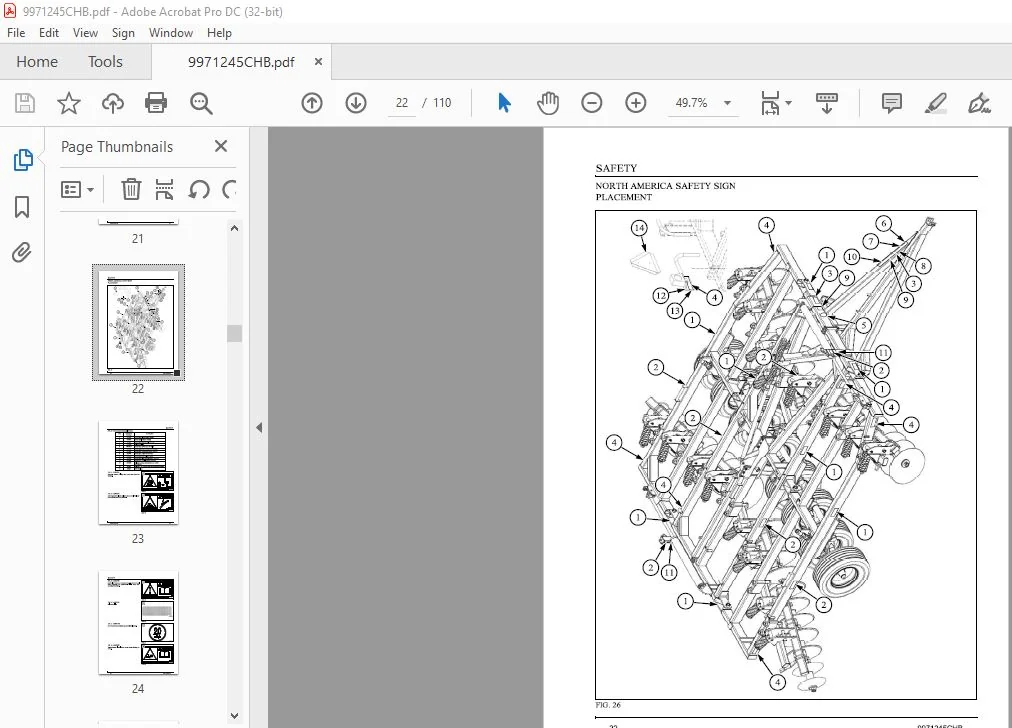This screenshot has height=728, width=1012.
Task: Open the Attachments paperclip panel
Action: (21, 252)
